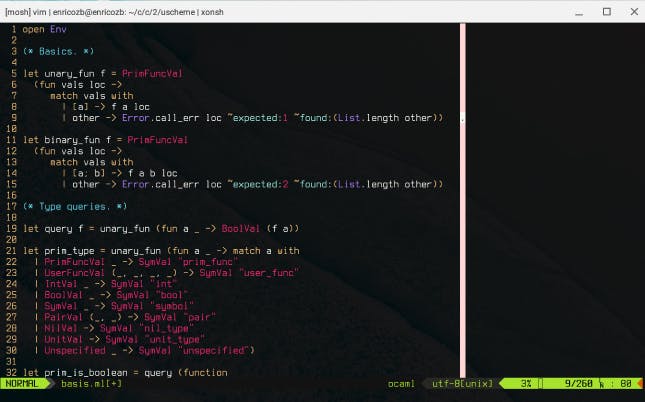Click 'match vals with' on line 13

[92, 163]
